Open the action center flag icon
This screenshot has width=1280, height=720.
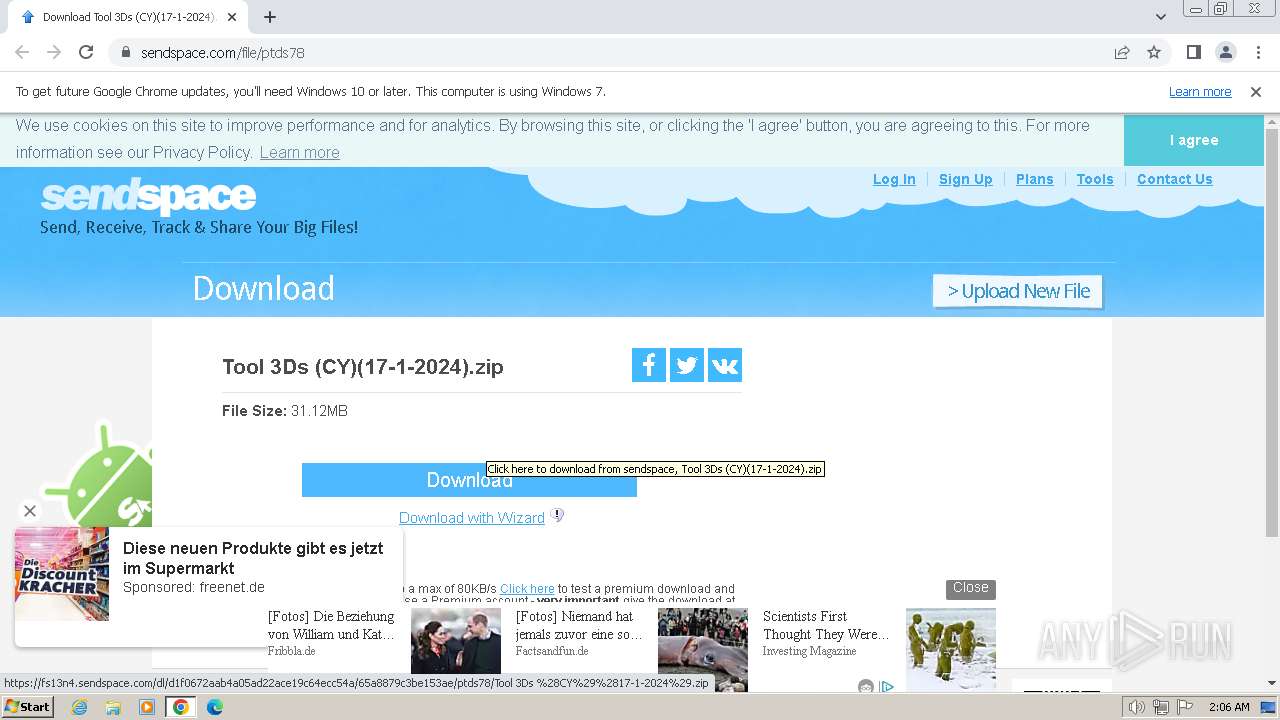tap(1185, 707)
